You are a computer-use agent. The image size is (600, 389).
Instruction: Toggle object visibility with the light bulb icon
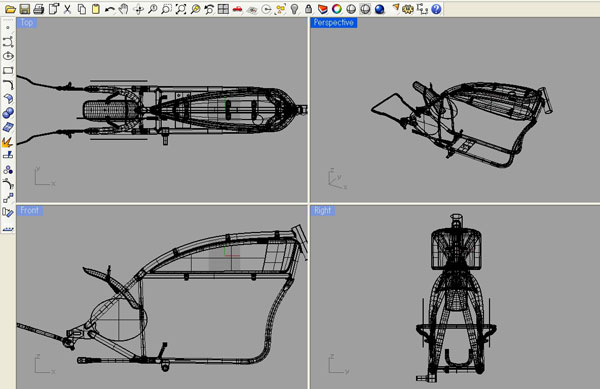coord(294,9)
